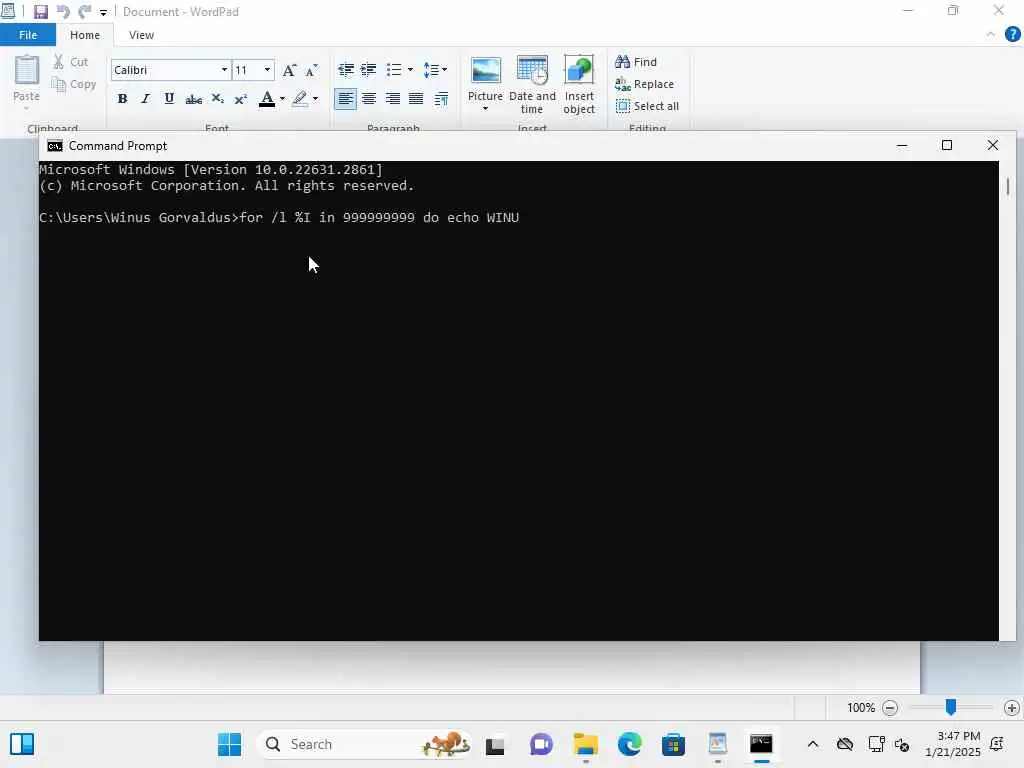Select Justify text alignment
This screenshot has height=768, width=1024.
416,99
